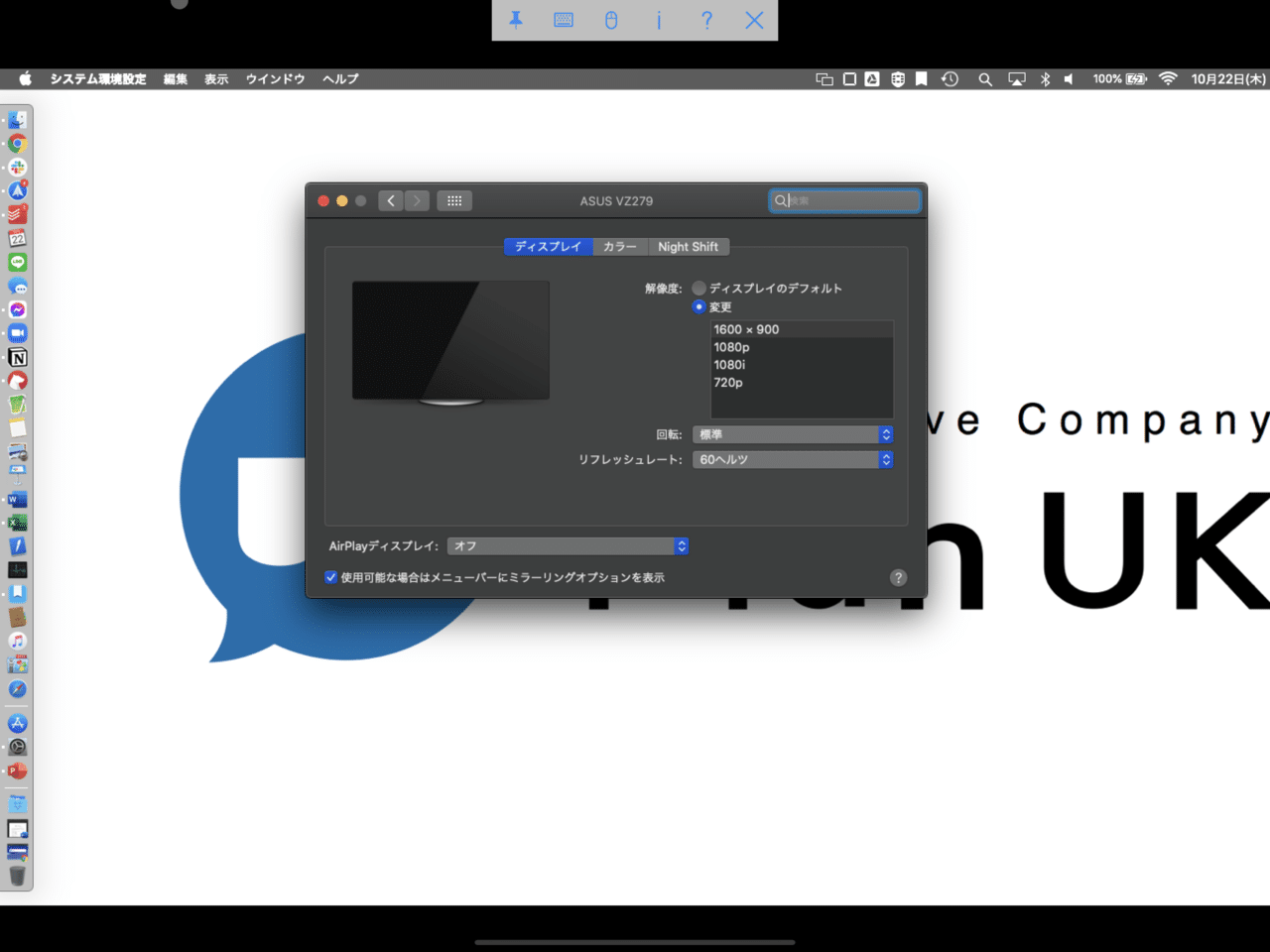This screenshot has height=952, width=1270.
Task: Select the 変更 resolution radio button
Action: tap(699, 307)
